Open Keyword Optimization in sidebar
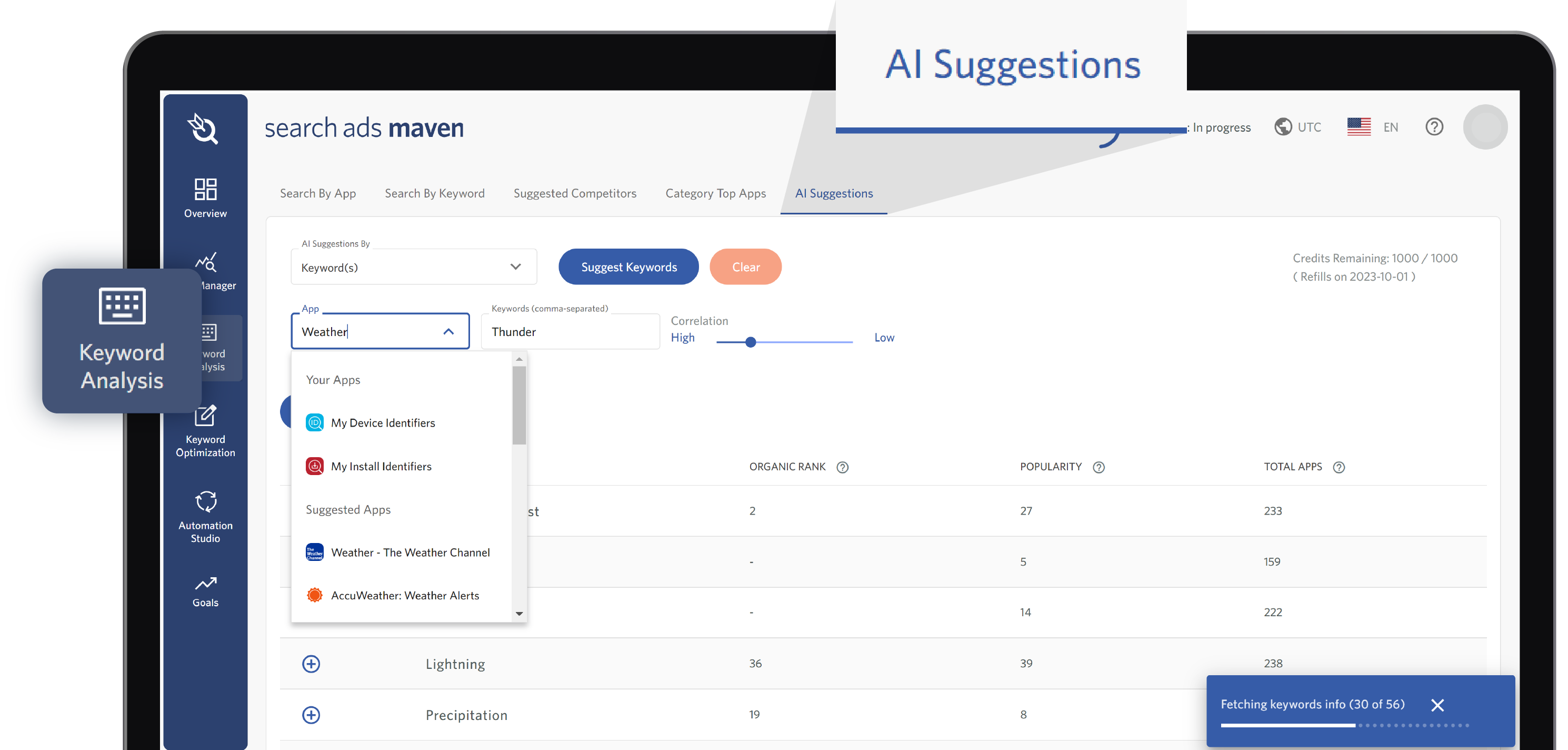Viewport: 1568px width, 750px height. (x=205, y=431)
